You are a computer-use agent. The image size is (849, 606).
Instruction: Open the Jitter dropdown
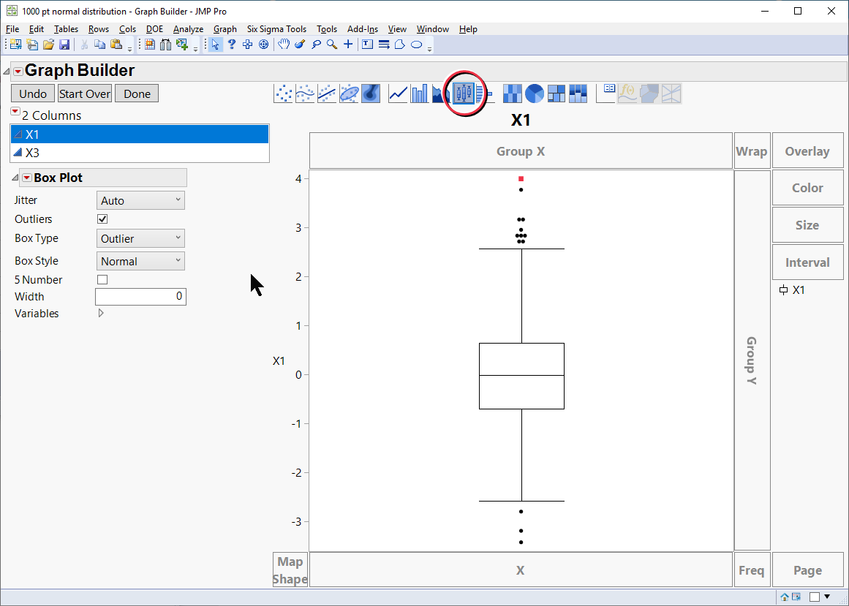click(x=141, y=200)
